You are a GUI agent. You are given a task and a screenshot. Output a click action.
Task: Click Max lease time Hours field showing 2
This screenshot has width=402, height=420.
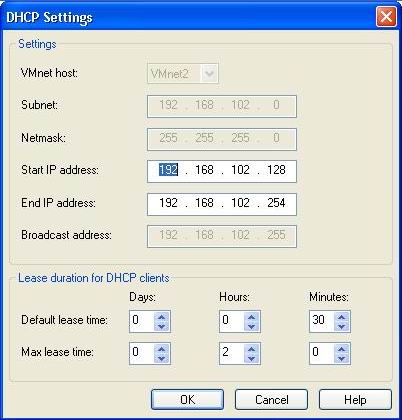[232, 353]
